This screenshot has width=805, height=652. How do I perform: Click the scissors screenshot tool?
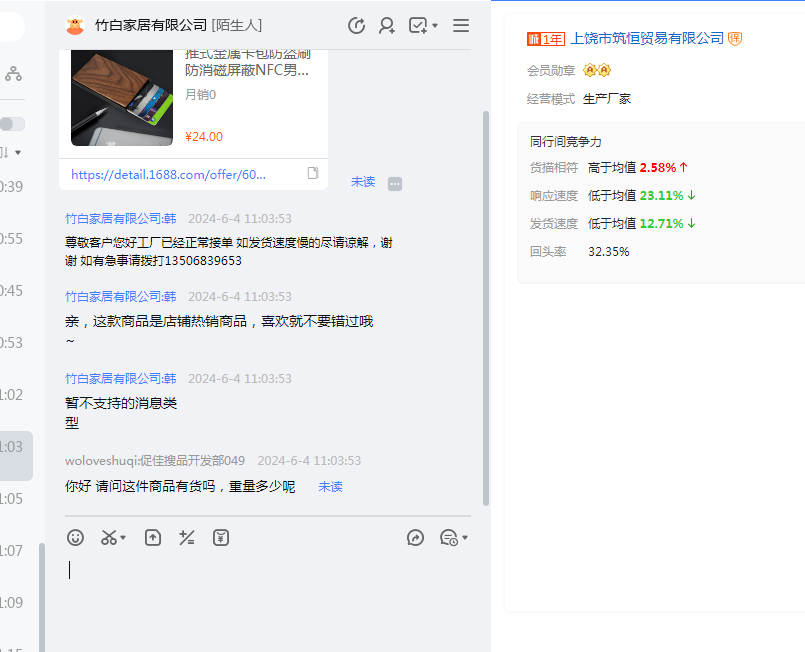tap(109, 538)
